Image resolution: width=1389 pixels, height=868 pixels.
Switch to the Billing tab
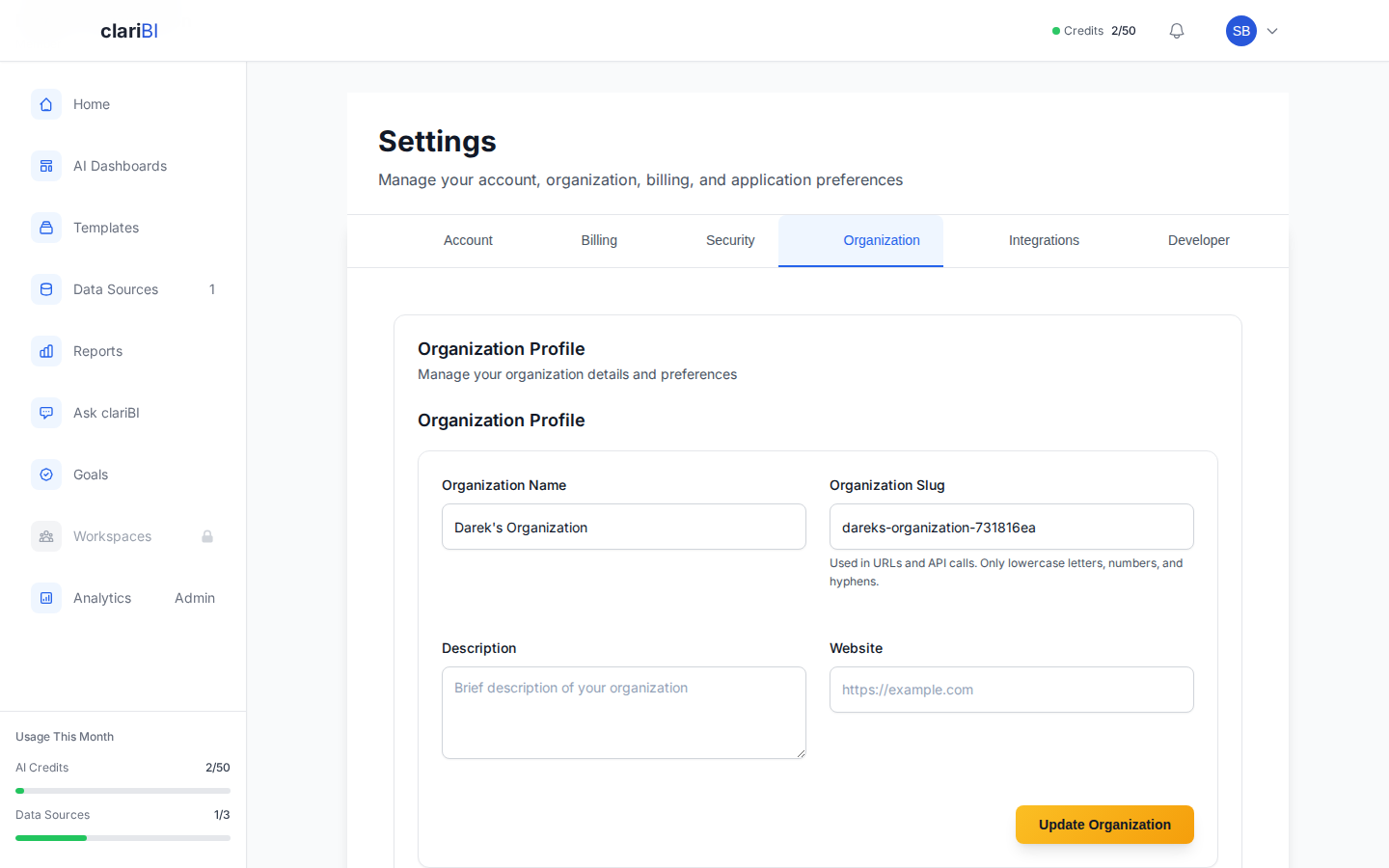[x=599, y=240]
